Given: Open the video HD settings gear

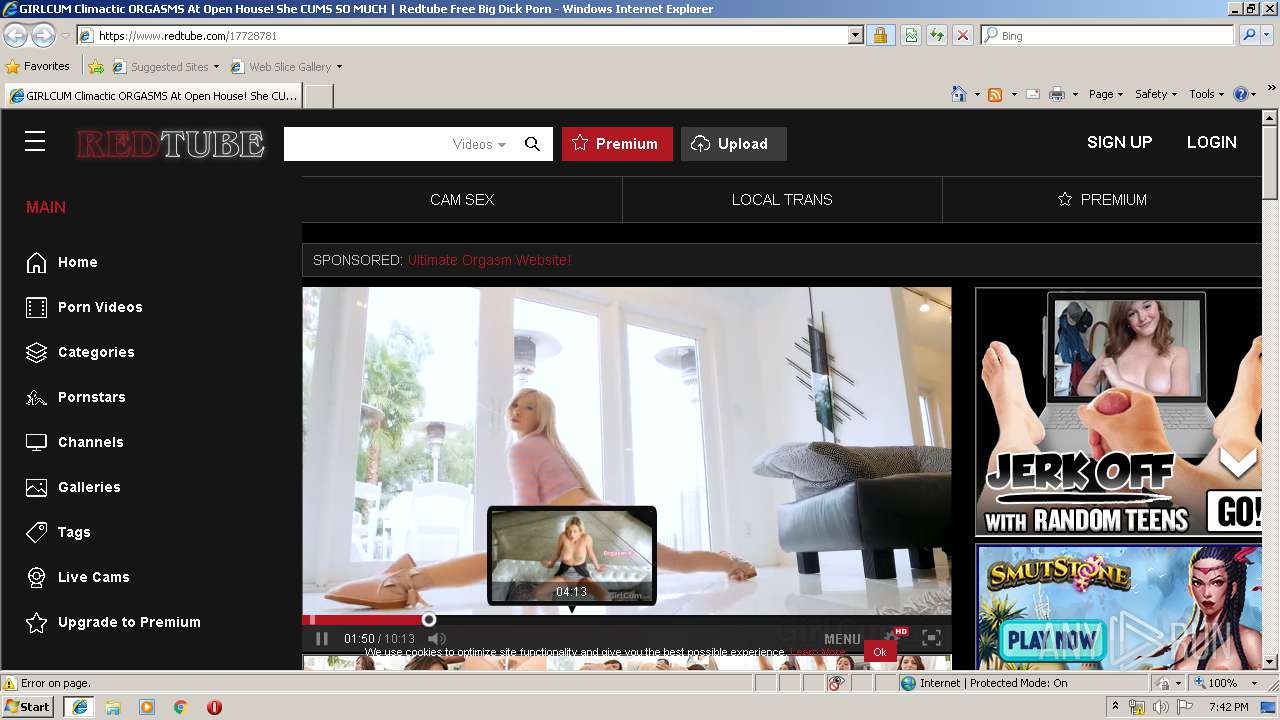Looking at the screenshot, I should [894, 636].
